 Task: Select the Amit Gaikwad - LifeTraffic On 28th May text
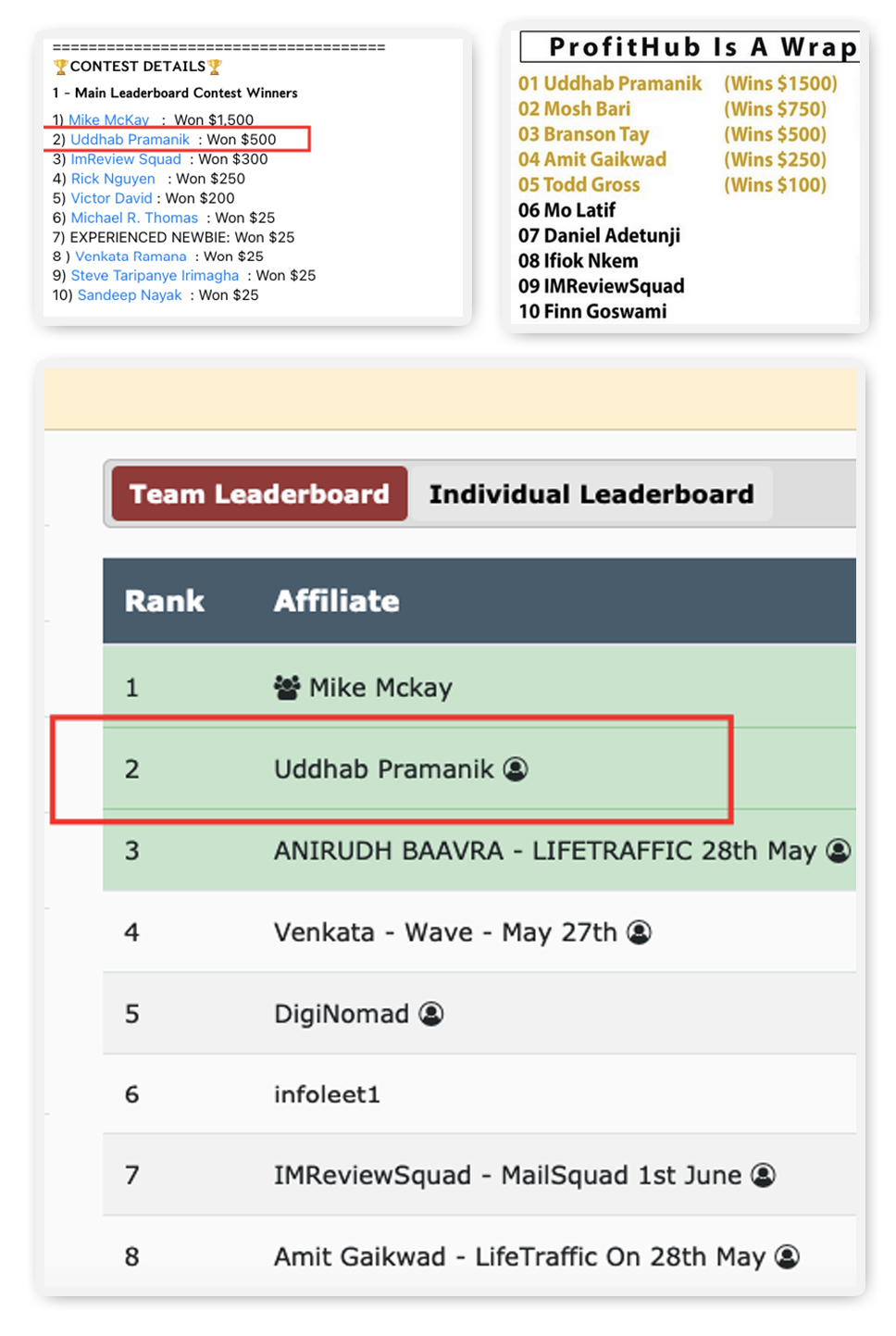click(519, 1256)
